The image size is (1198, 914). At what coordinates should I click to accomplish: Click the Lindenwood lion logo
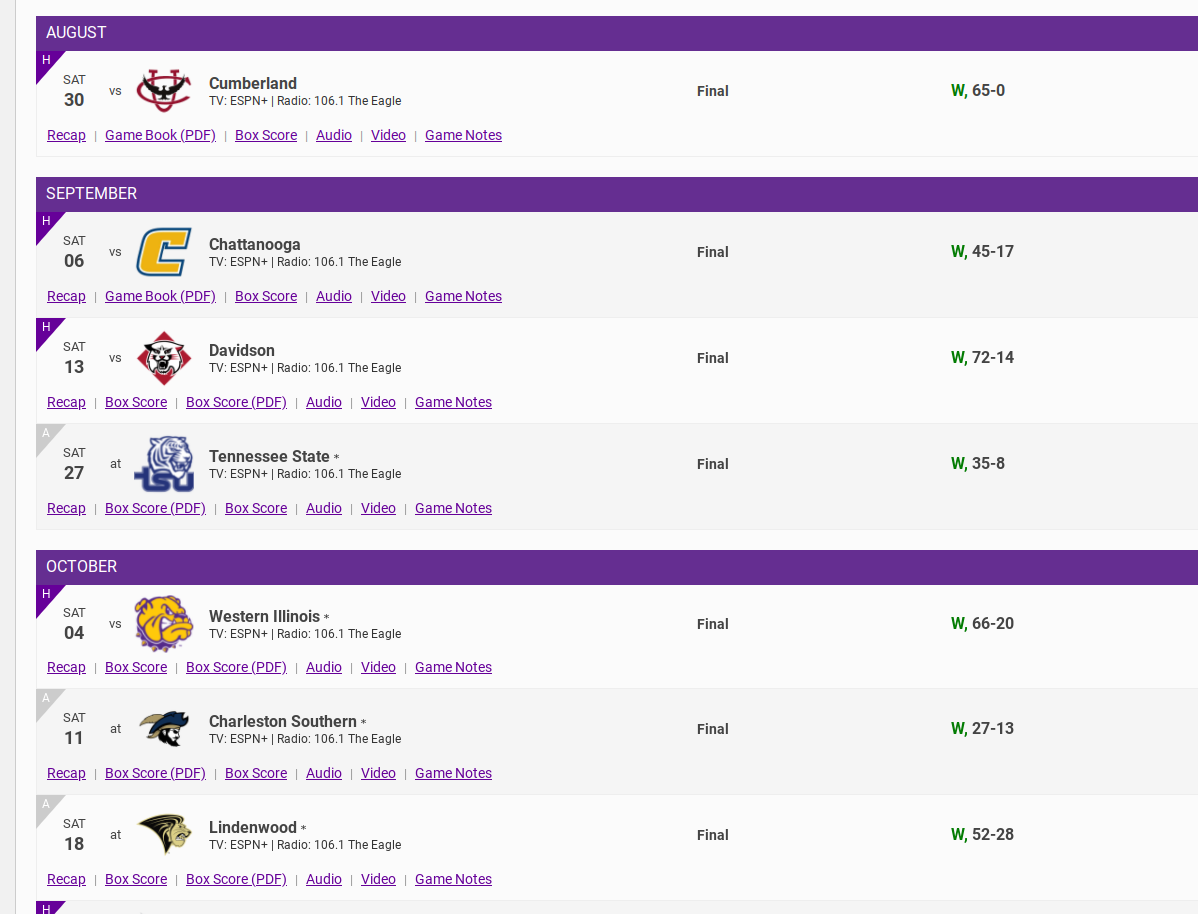pos(164,835)
